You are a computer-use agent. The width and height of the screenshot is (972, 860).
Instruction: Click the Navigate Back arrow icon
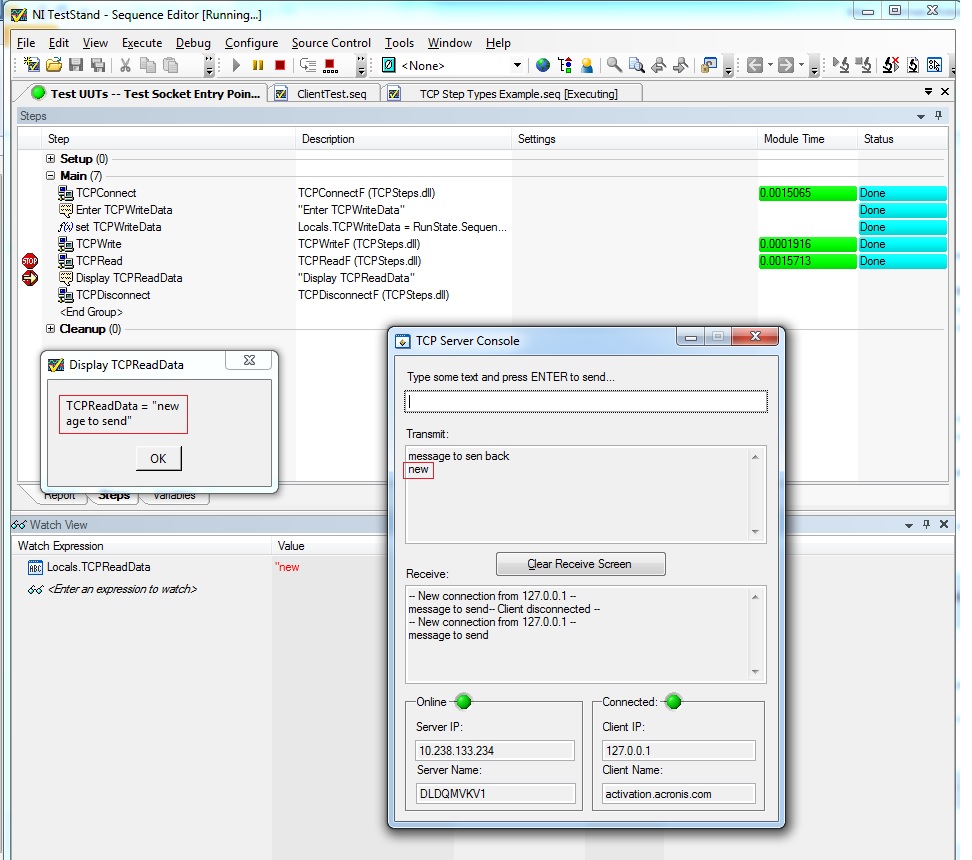click(x=754, y=64)
